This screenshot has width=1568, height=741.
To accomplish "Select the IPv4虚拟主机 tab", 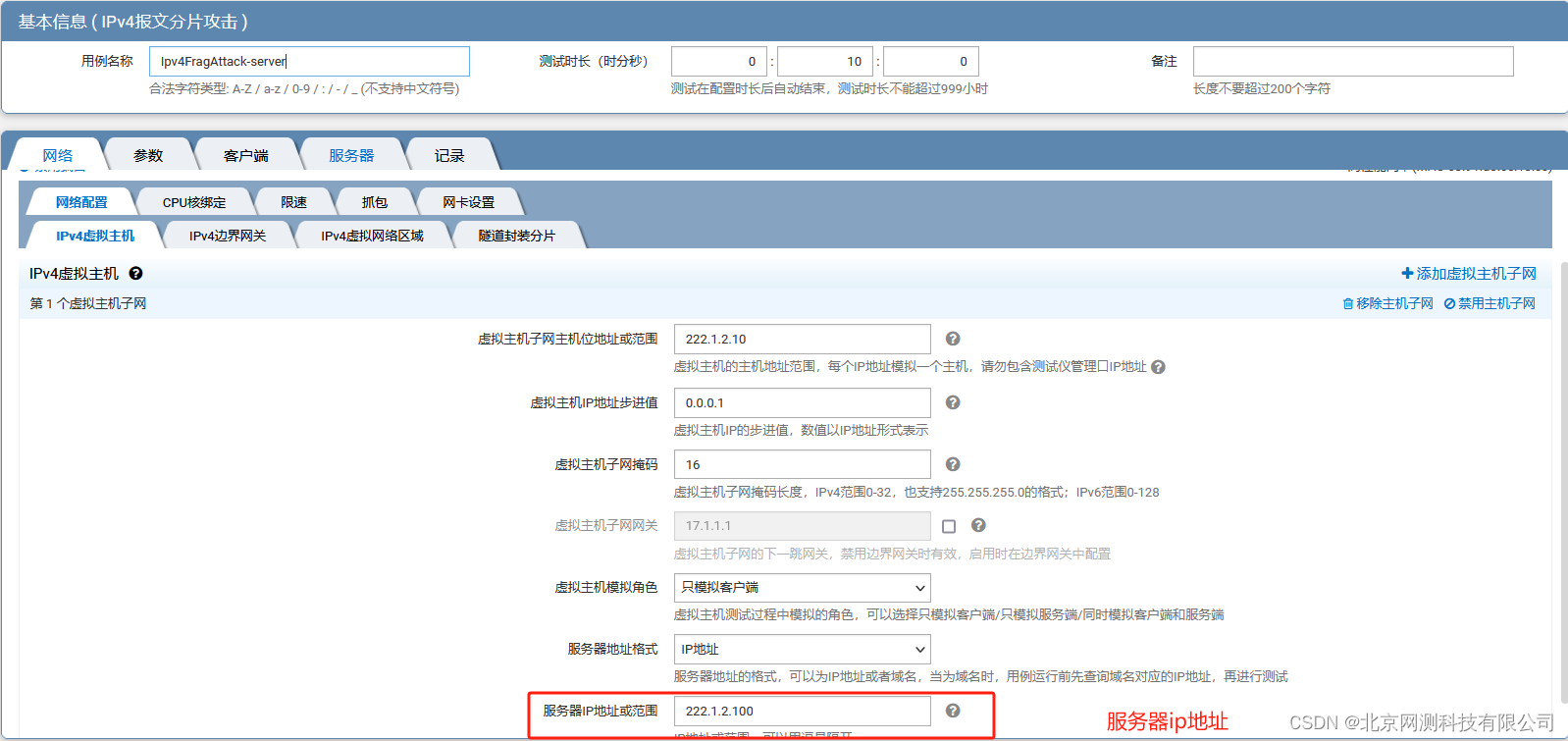I will click(95, 236).
